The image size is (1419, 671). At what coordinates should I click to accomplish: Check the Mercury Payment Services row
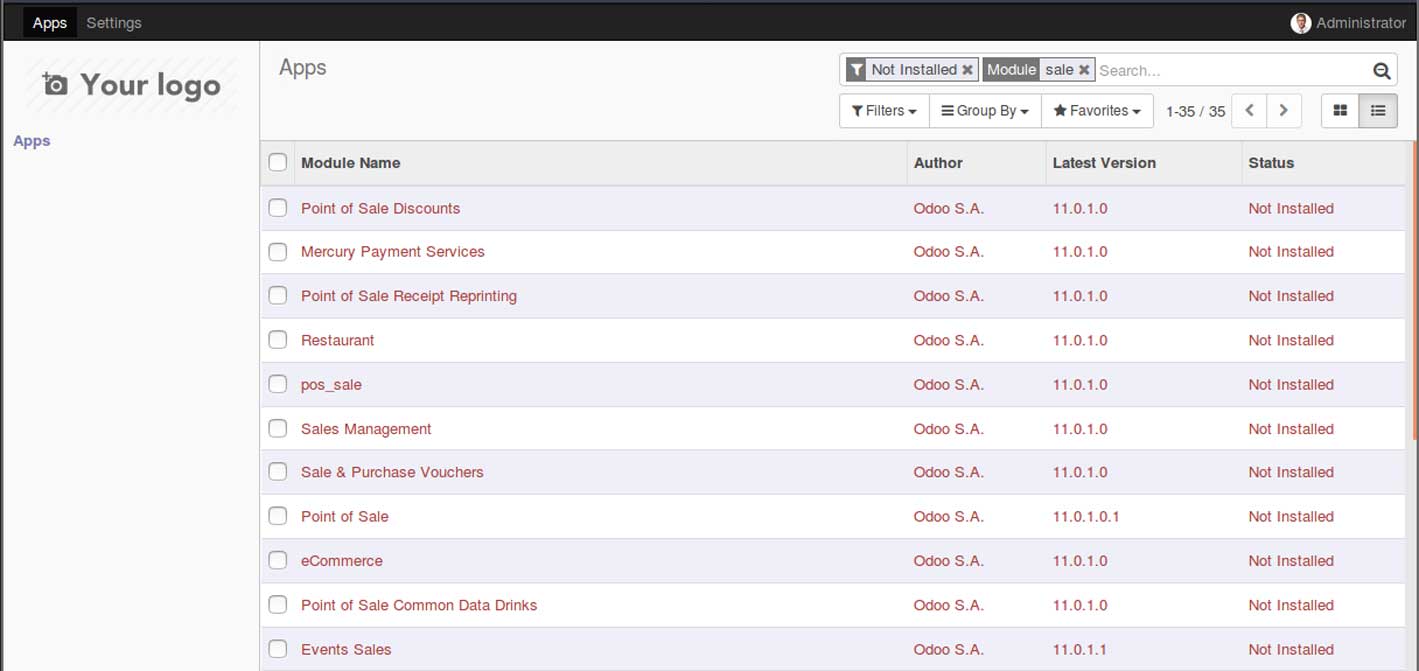pos(278,252)
